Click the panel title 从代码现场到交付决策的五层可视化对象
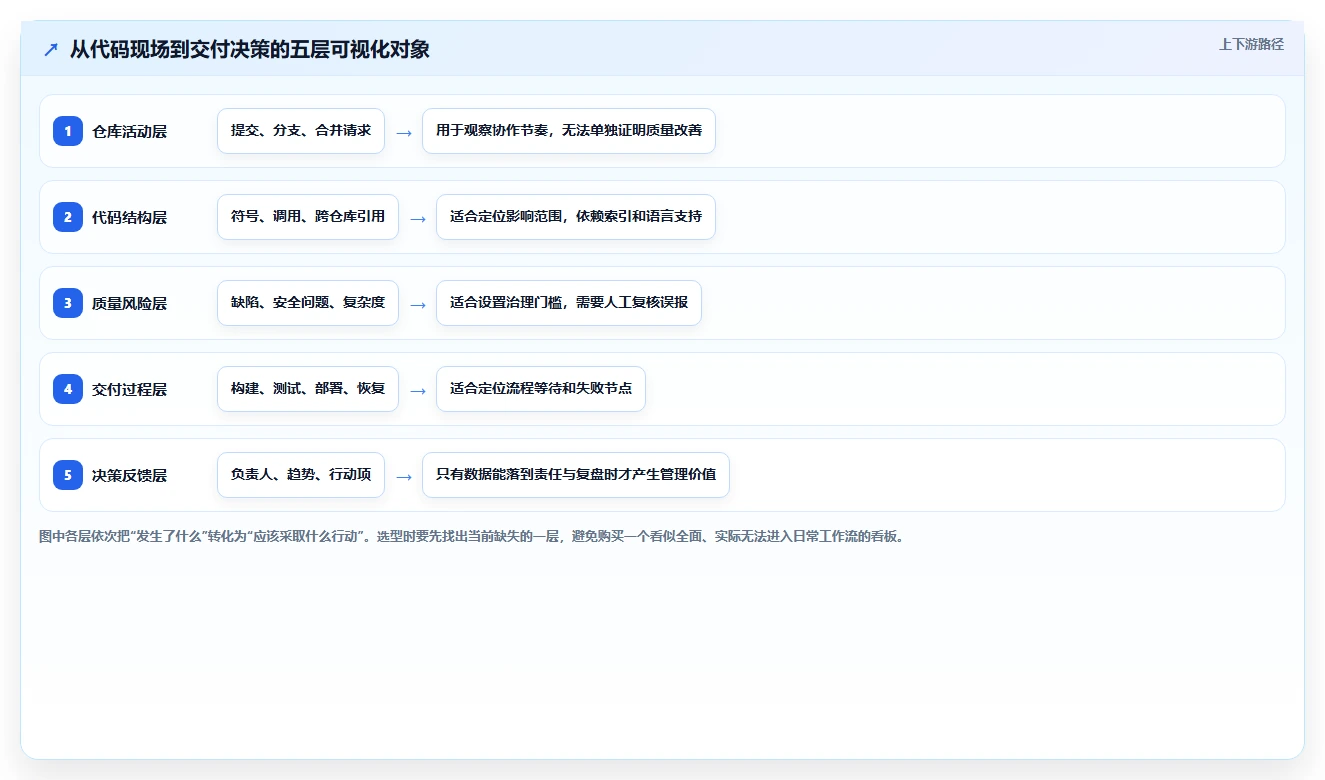Viewport: 1325px width, 780px height. (x=250, y=49)
